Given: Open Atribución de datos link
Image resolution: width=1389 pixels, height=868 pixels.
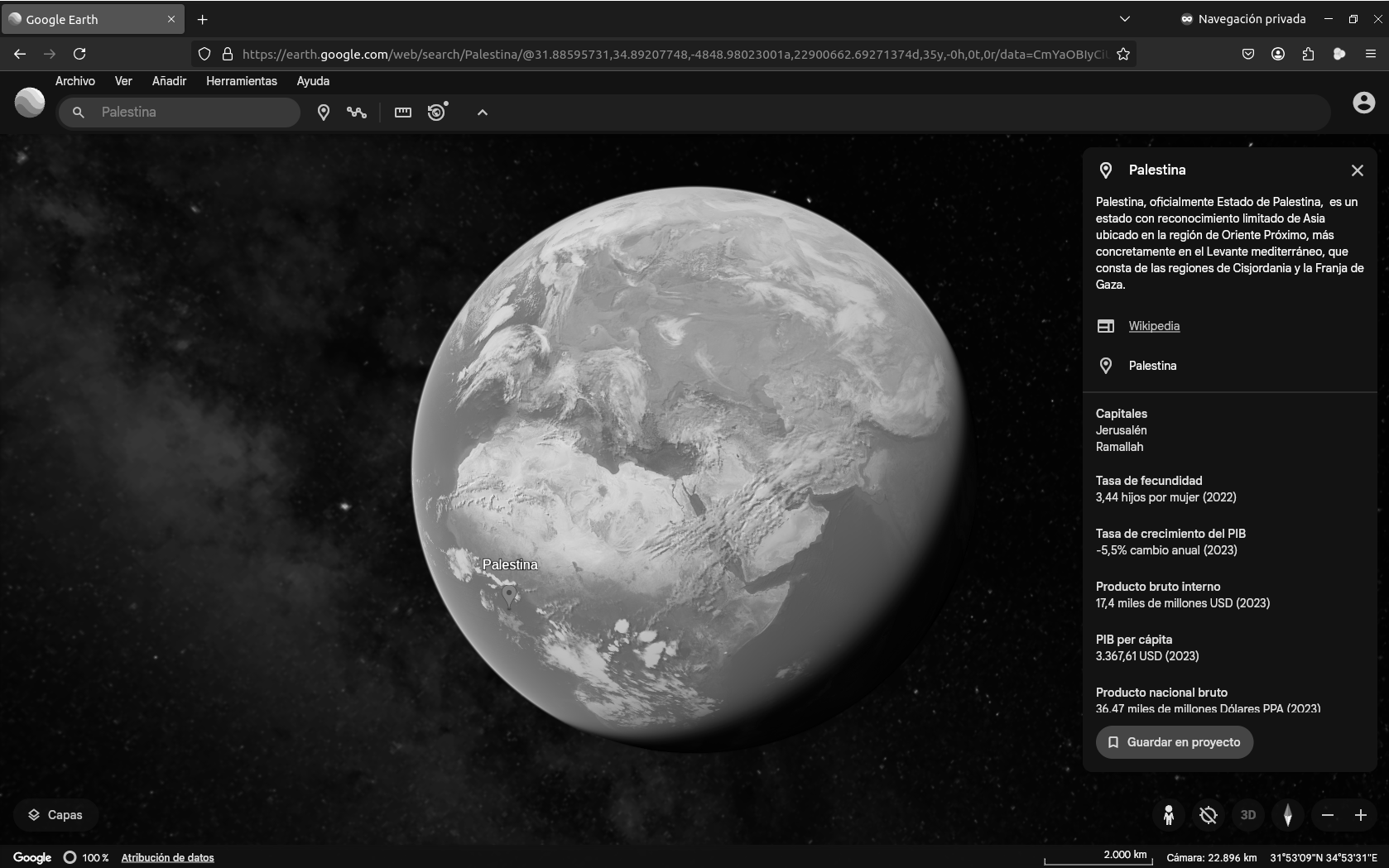Looking at the screenshot, I should click(168, 858).
